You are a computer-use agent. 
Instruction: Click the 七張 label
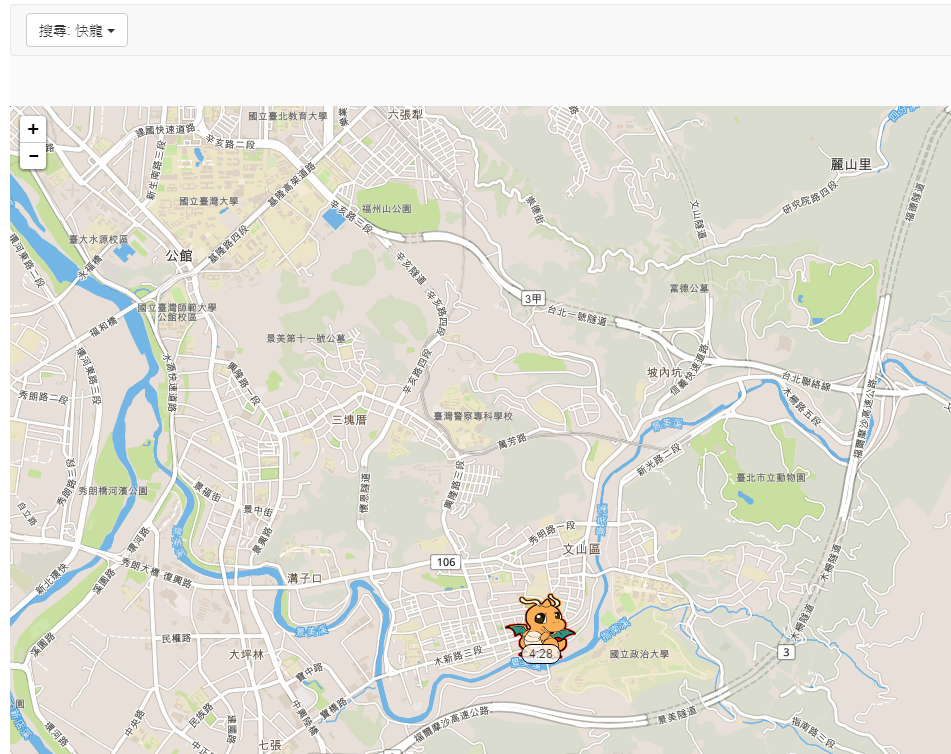[x=270, y=744]
